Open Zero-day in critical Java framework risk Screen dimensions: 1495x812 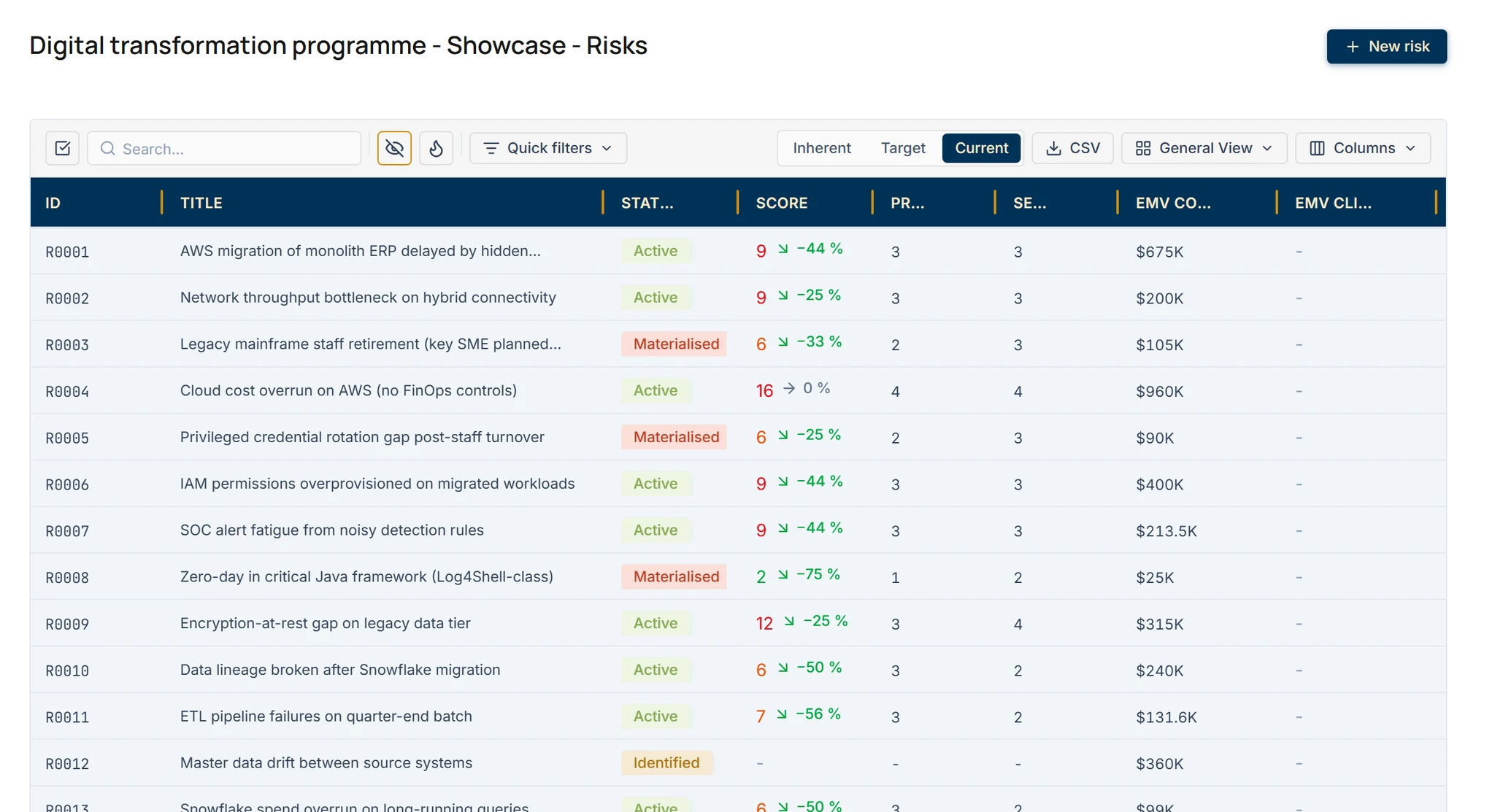tap(366, 577)
